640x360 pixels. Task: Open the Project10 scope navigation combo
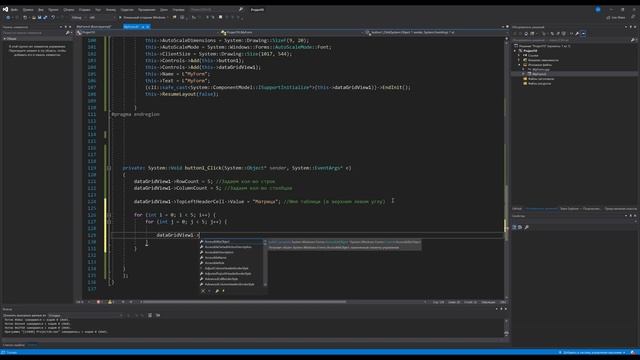tap(147, 32)
